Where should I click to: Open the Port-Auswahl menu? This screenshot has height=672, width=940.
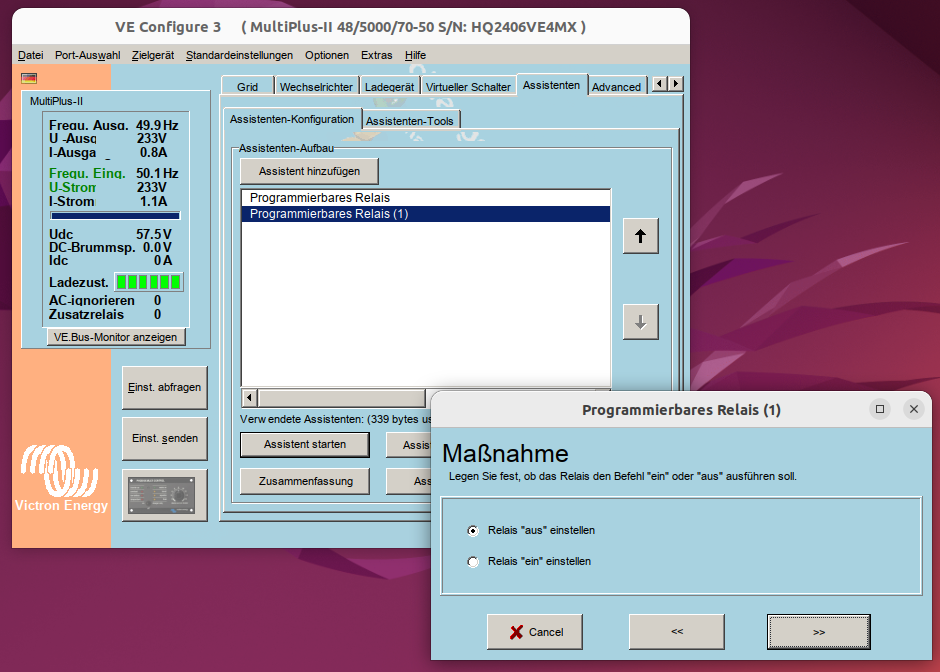click(x=88, y=55)
